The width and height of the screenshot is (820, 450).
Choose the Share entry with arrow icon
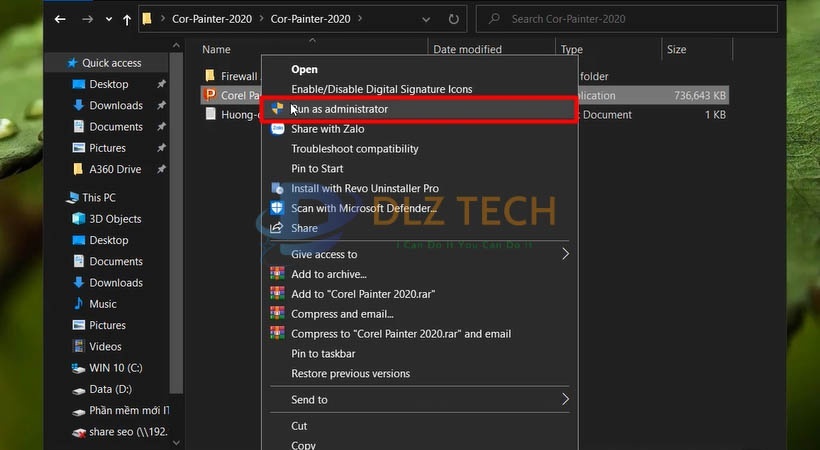(304, 228)
